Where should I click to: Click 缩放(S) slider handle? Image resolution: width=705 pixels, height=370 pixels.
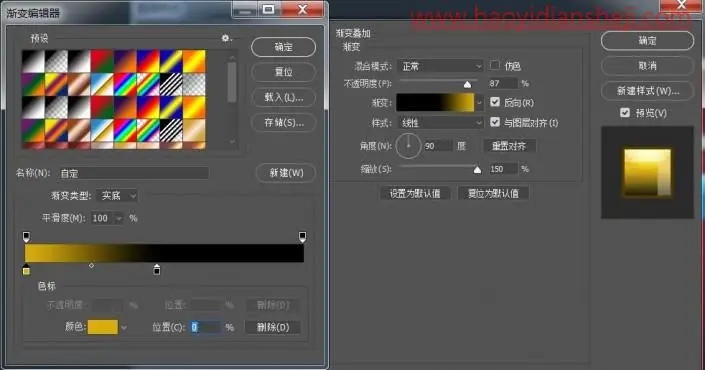point(477,169)
